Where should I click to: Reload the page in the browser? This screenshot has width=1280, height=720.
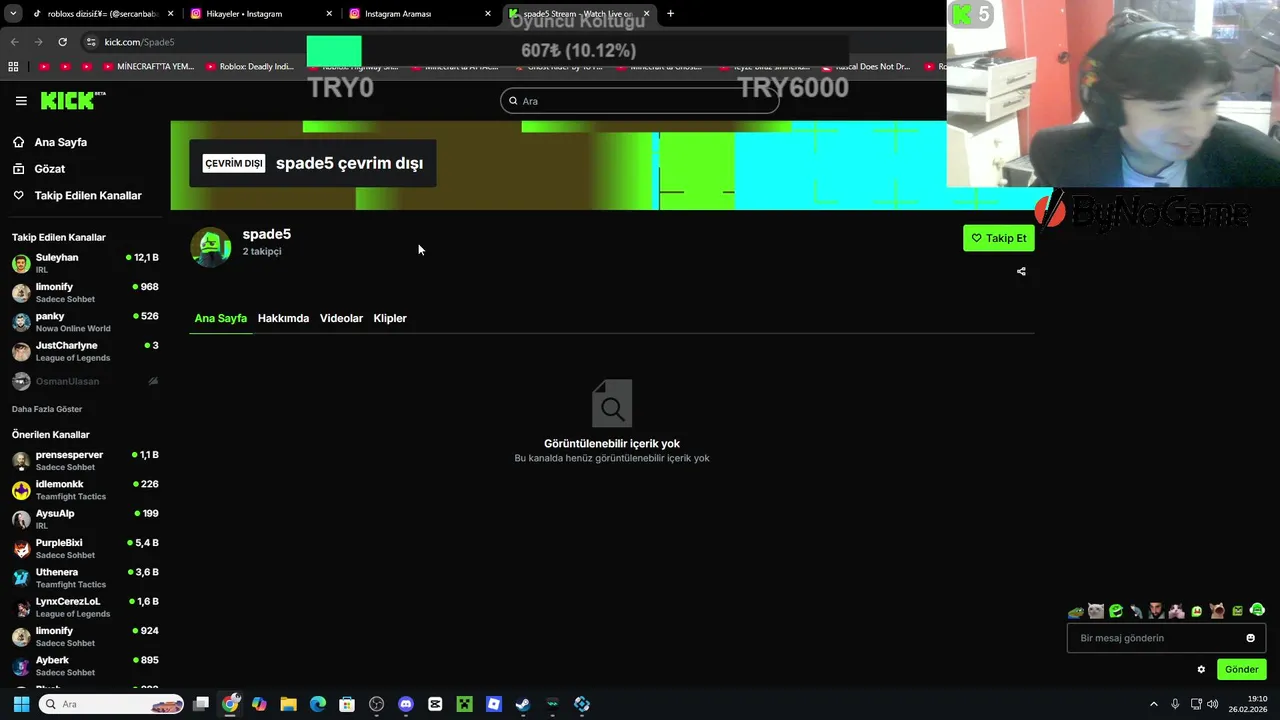(x=62, y=42)
